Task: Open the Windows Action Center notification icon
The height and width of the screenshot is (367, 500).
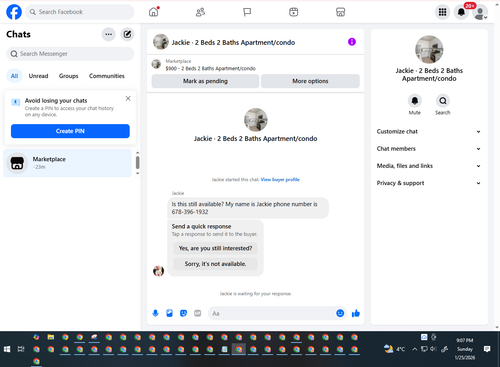Action: pyautogui.click(x=487, y=349)
